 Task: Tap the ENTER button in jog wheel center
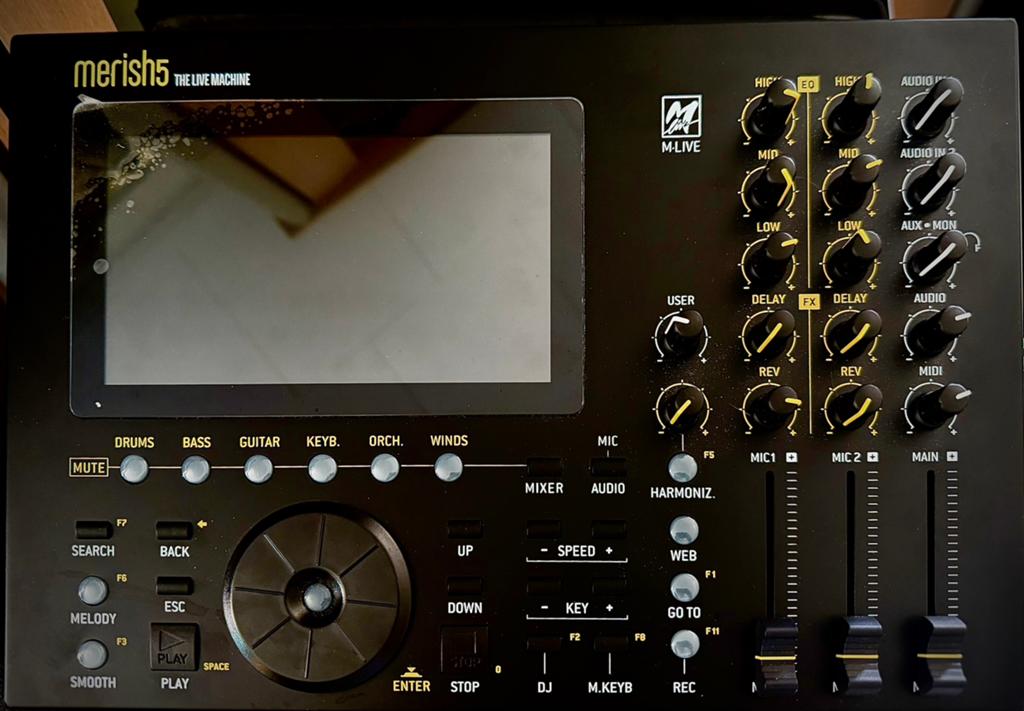tap(318, 597)
